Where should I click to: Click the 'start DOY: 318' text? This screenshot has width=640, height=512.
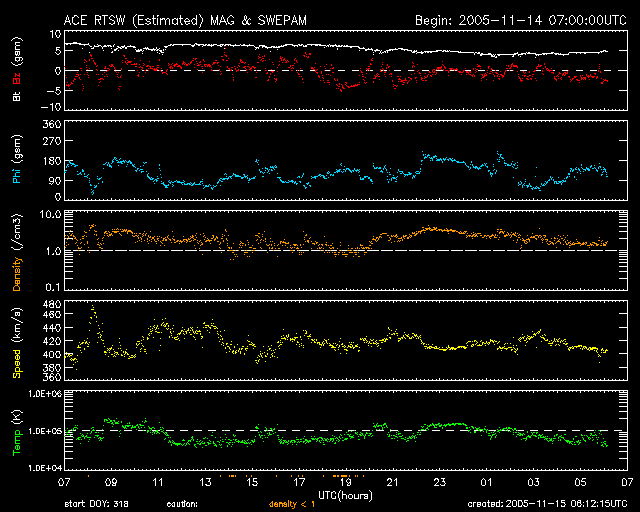pyautogui.click(x=96, y=504)
